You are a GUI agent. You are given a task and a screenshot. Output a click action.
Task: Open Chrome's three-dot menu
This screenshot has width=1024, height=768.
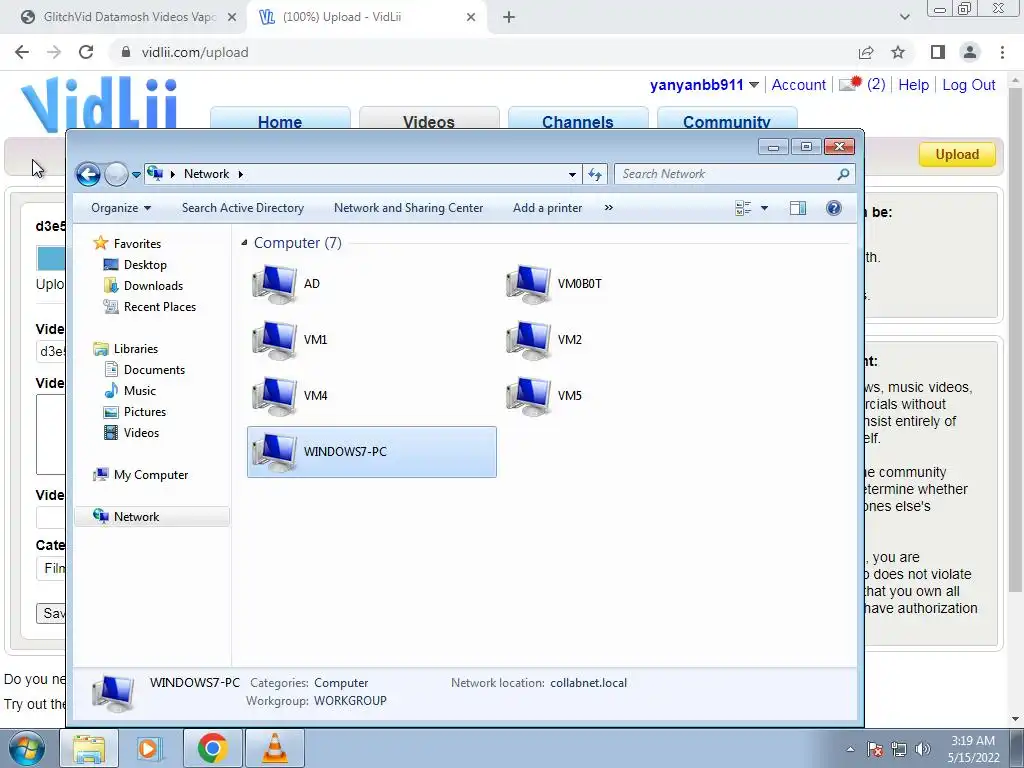[x=1002, y=52]
